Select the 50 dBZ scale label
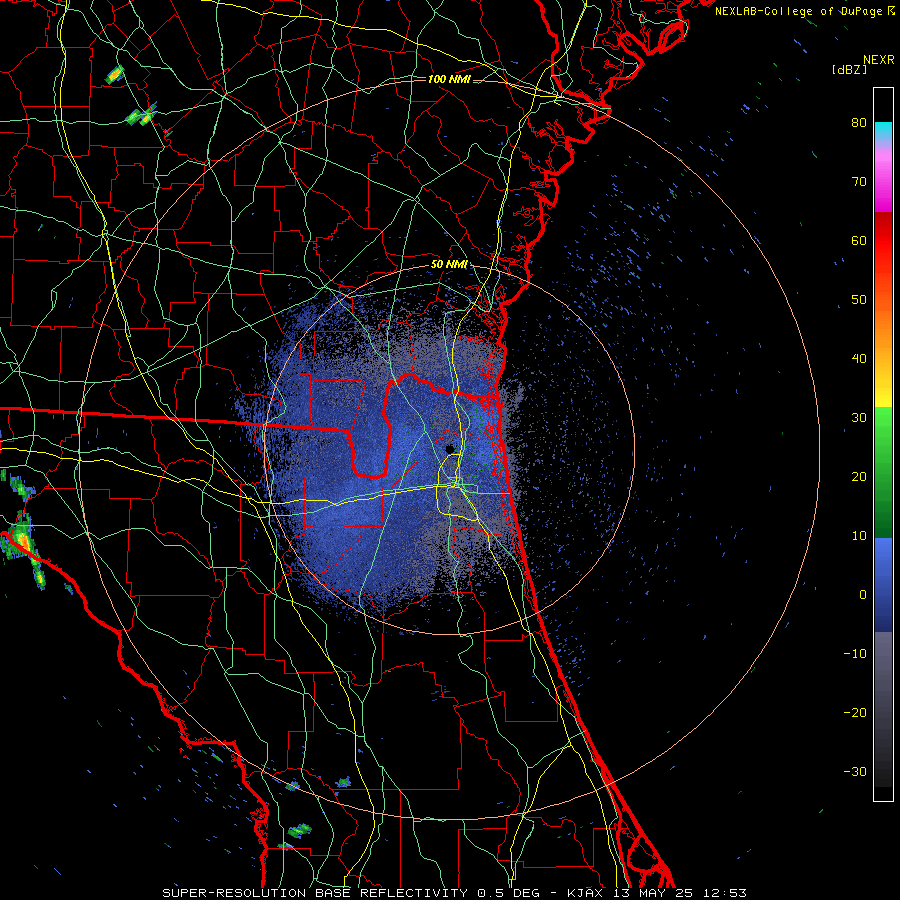The height and width of the screenshot is (900, 900). (859, 300)
